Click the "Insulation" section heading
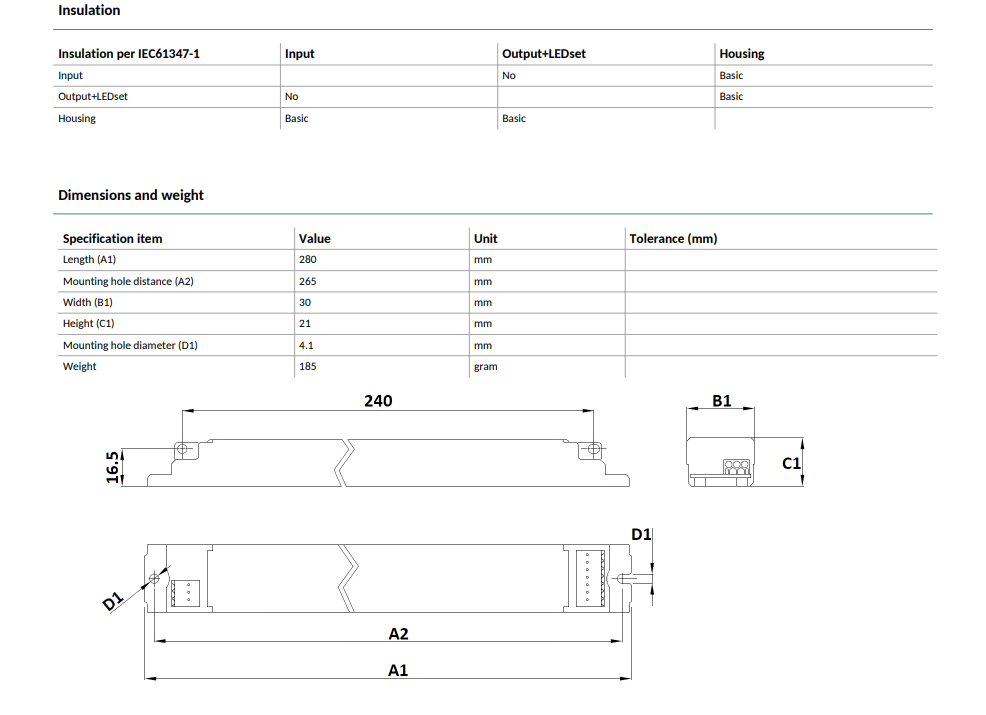This screenshot has height=715, width=986. point(89,10)
